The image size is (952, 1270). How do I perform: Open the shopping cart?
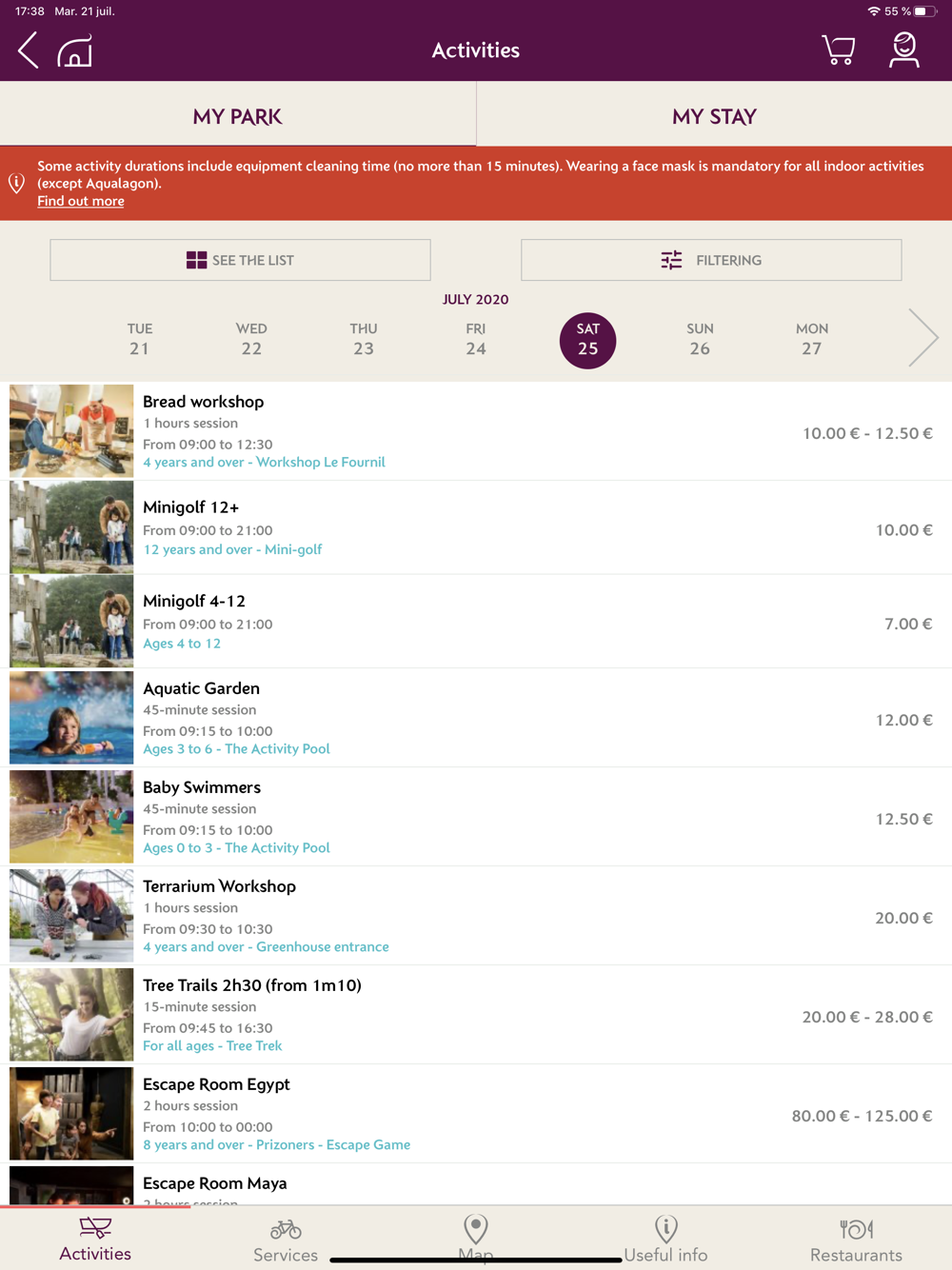838,50
